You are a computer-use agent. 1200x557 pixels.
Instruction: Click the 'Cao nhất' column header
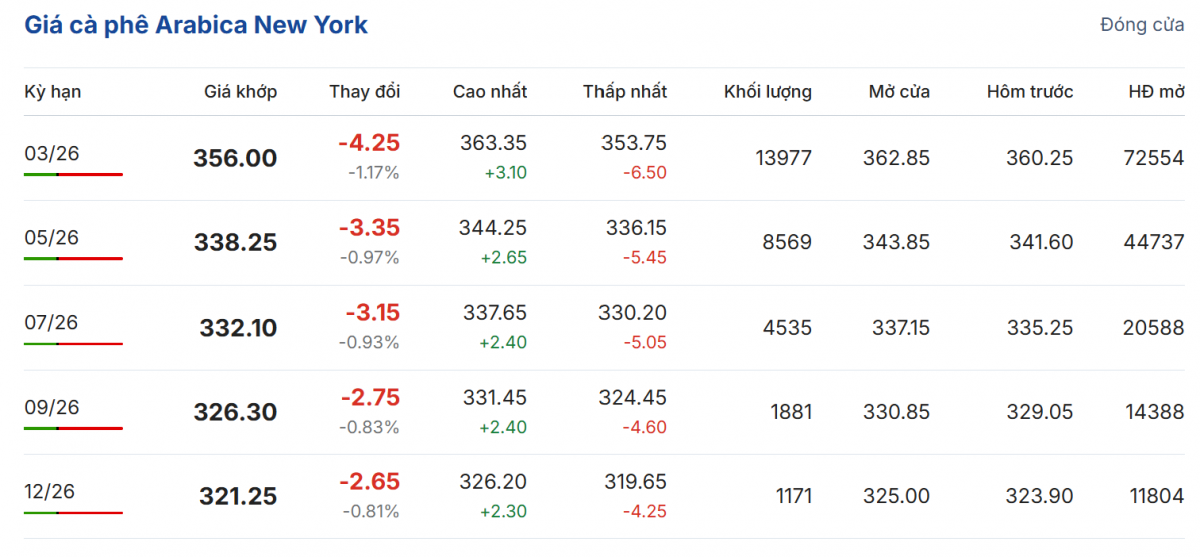[x=489, y=92]
